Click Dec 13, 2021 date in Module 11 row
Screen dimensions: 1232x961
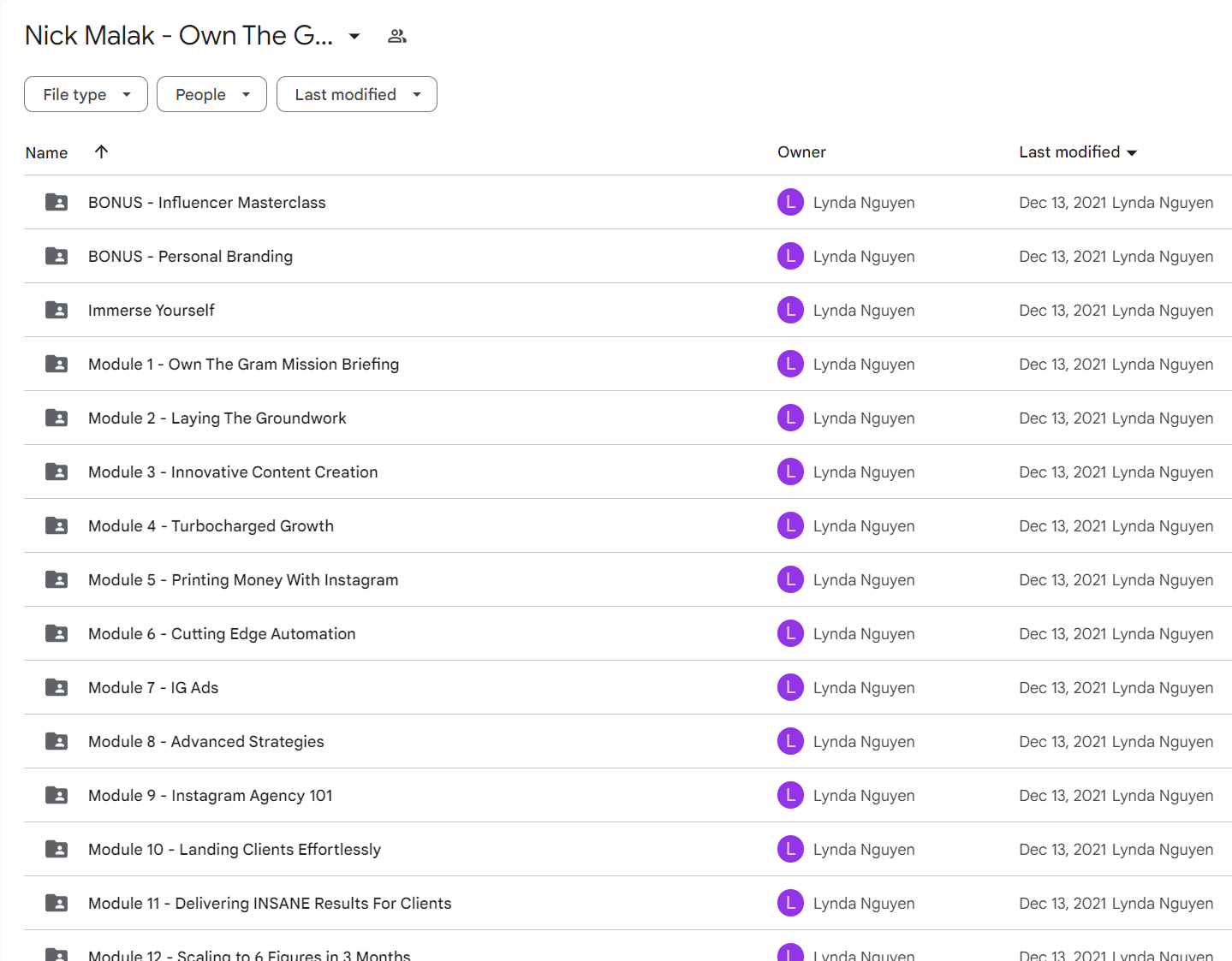pos(1062,903)
